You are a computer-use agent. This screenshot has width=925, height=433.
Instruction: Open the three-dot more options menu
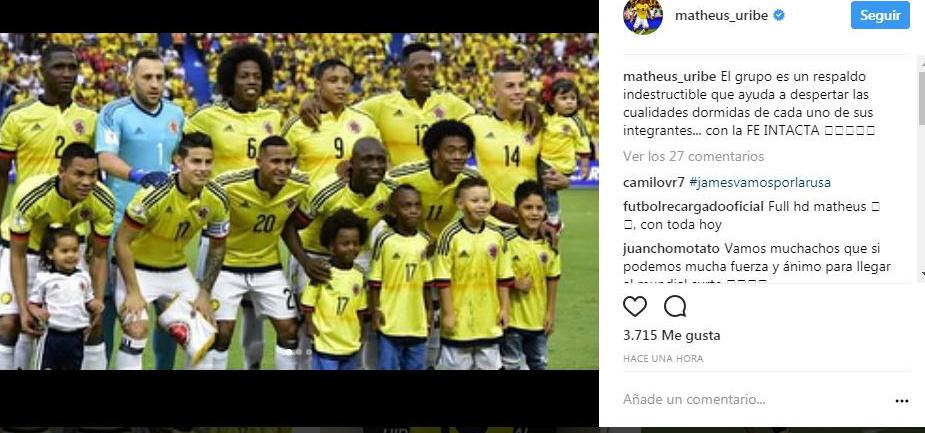[901, 401]
